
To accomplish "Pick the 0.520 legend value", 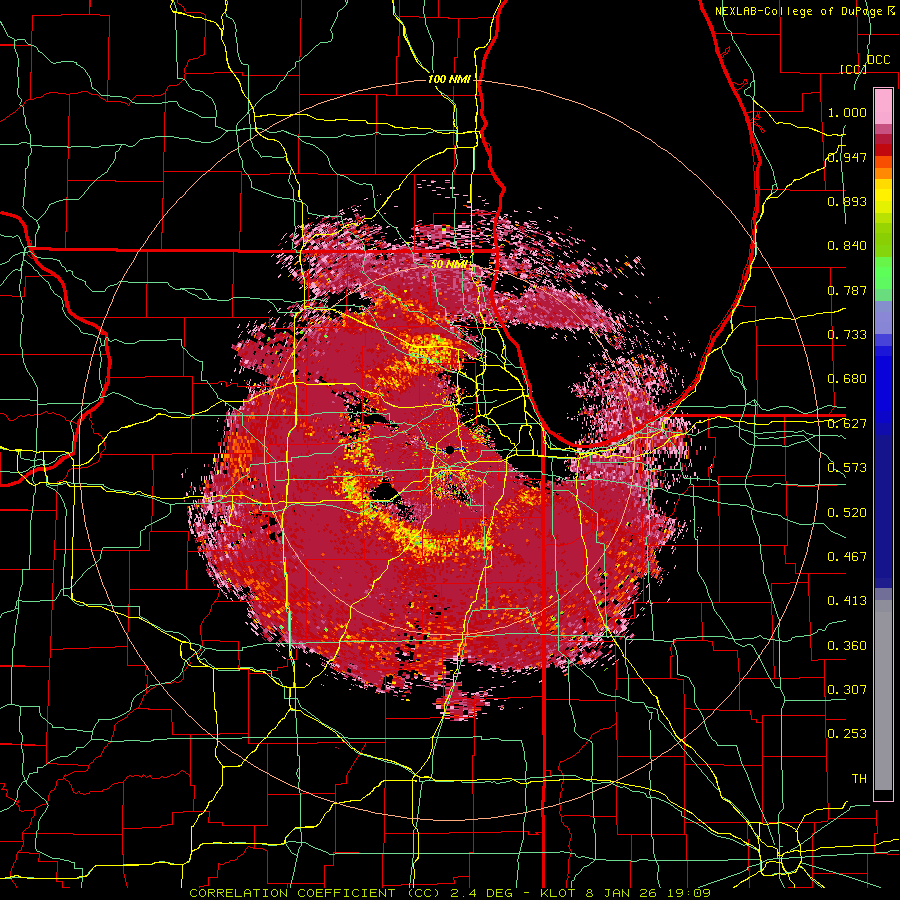I will pos(847,513).
